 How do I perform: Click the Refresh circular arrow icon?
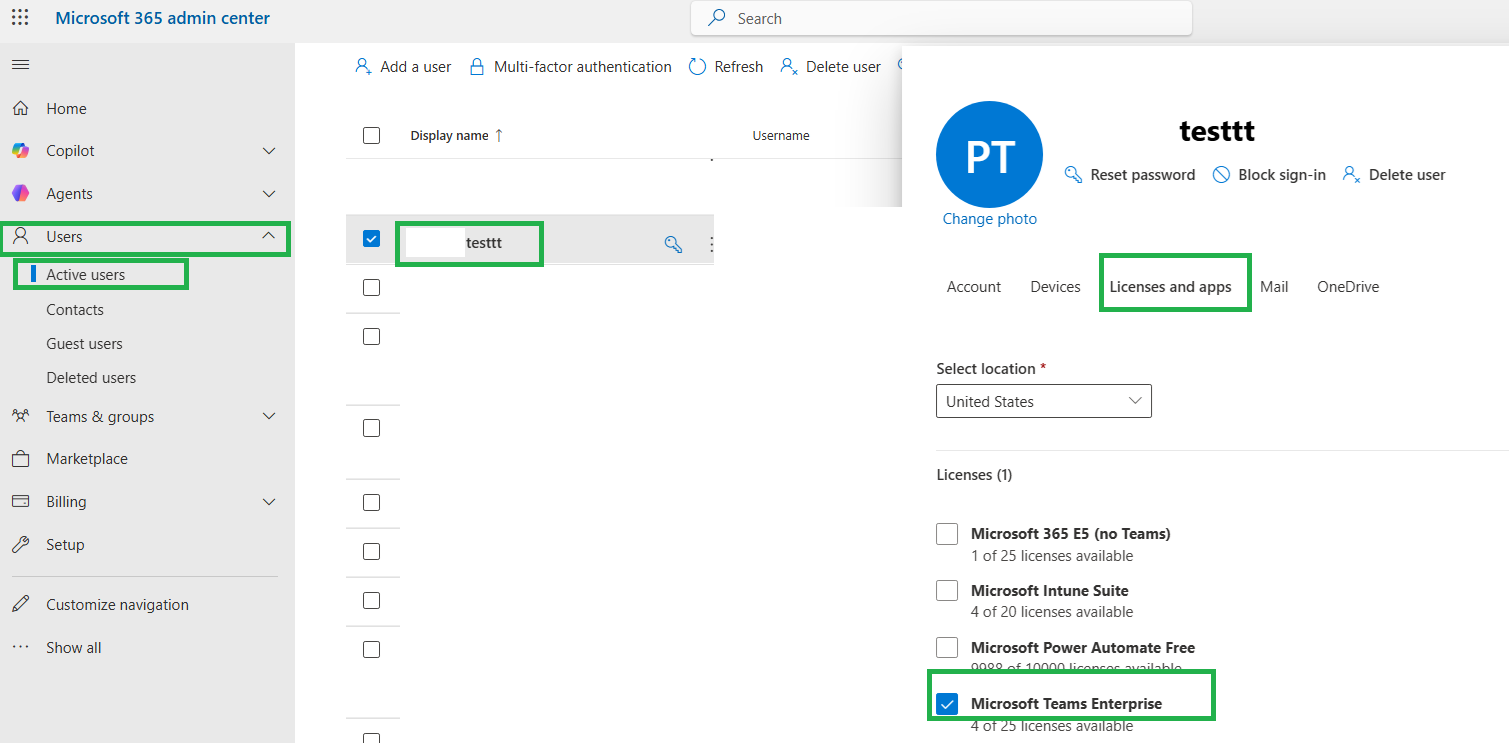(x=697, y=66)
